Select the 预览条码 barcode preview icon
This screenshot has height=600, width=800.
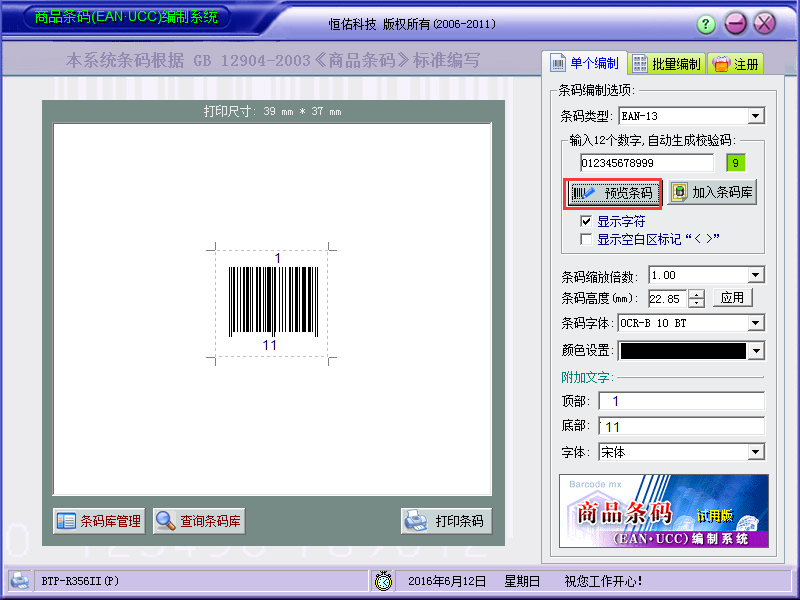point(581,192)
